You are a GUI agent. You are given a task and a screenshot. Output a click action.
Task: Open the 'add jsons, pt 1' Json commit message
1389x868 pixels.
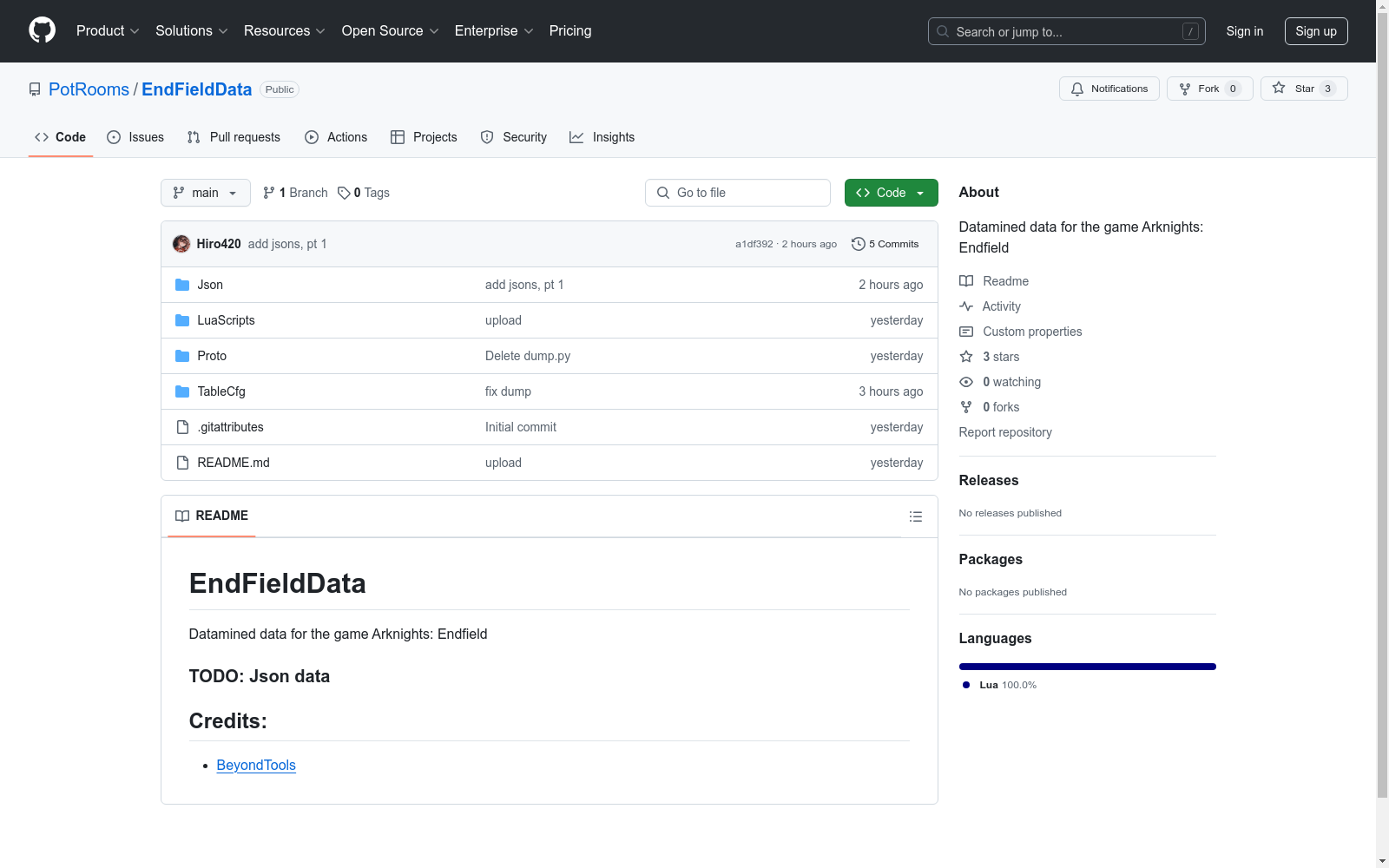524,285
